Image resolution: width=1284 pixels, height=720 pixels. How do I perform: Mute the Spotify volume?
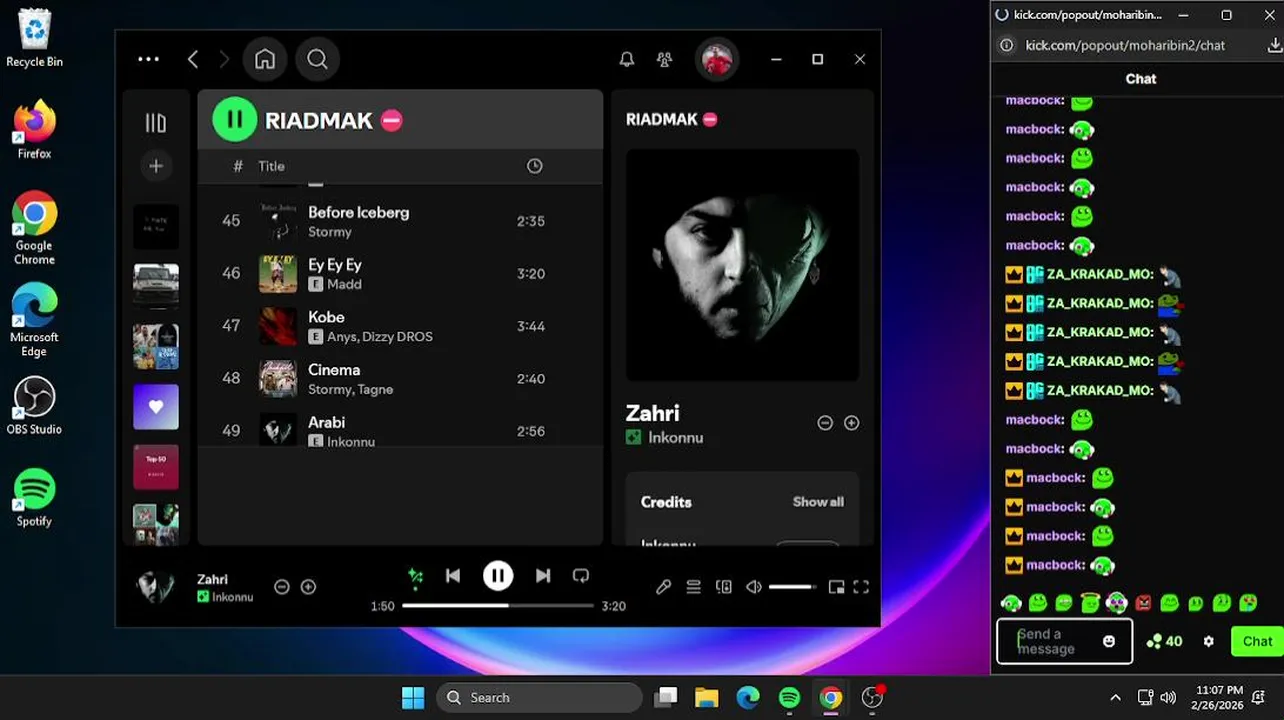[x=754, y=587]
